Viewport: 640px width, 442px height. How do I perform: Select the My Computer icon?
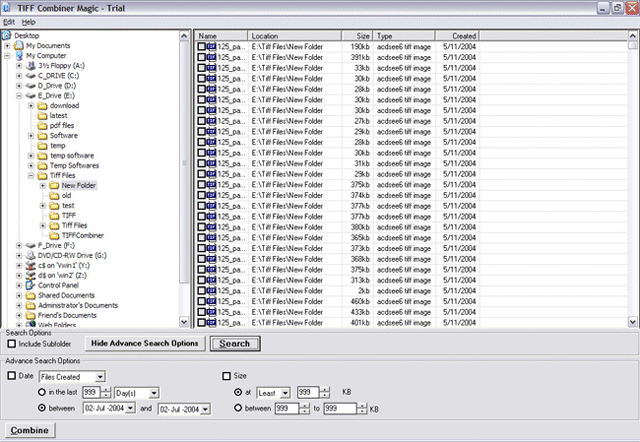[19, 56]
